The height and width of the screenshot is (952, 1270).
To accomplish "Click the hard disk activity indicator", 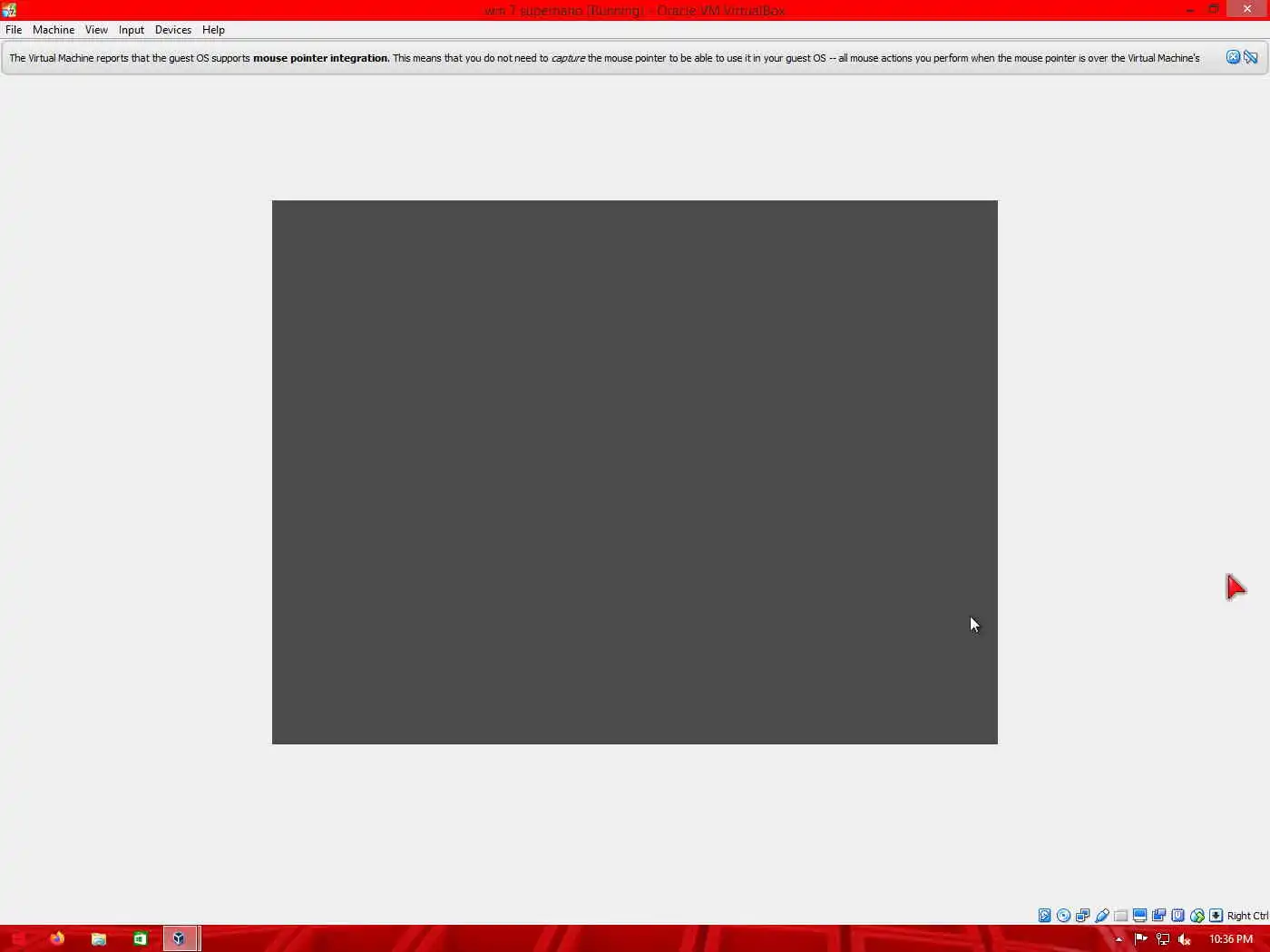I will [x=1044, y=916].
